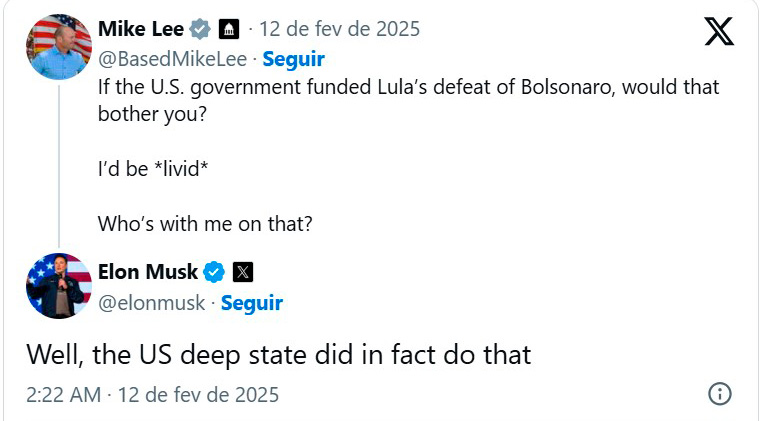The height and width of the screenshot is (421, 766).
Task: Open Elon Musk's profile picture
Action: pyautogui.click(x=59, y=285)
